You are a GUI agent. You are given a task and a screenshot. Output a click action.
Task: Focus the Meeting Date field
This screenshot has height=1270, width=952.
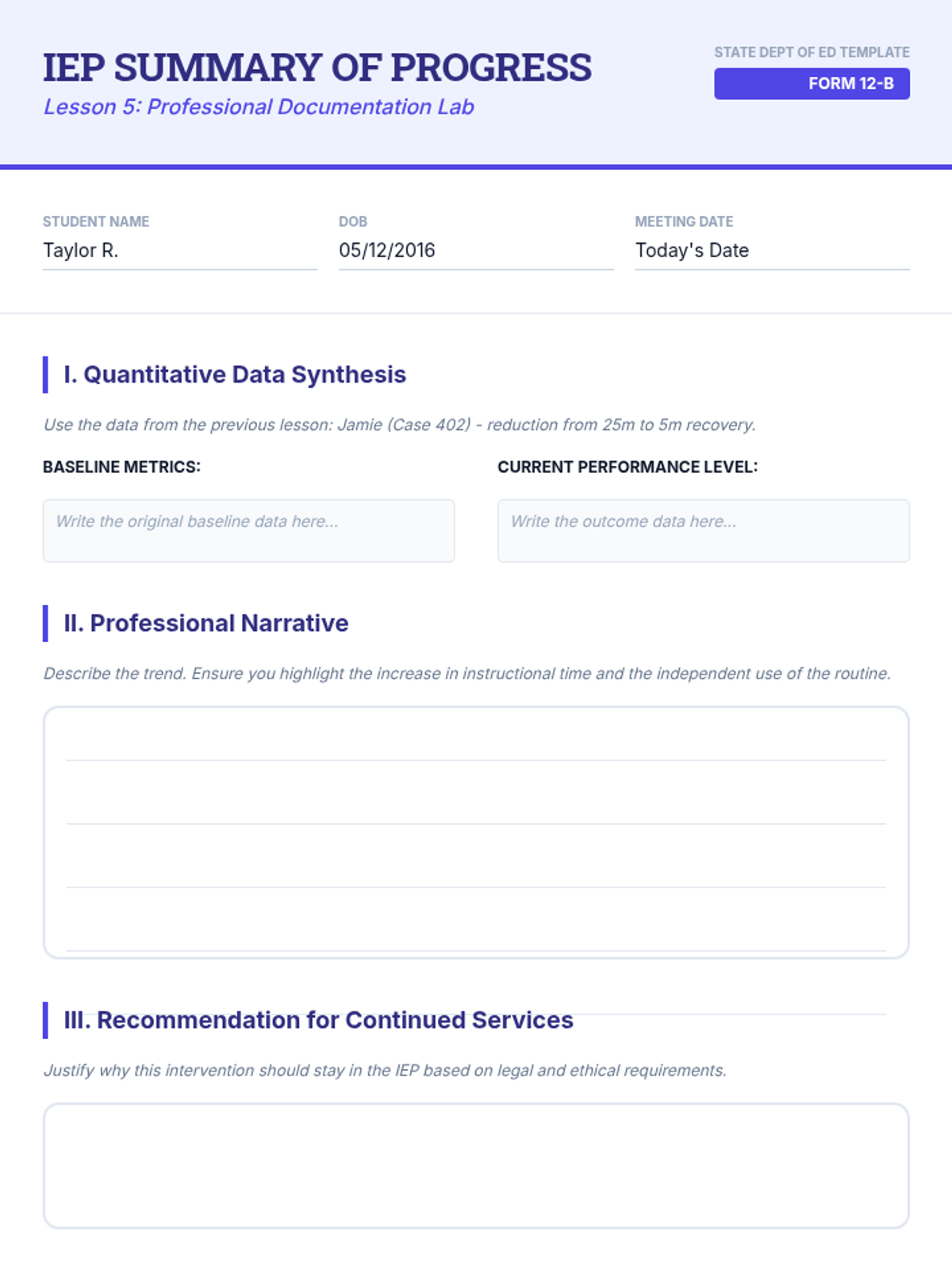coord(772,251)
